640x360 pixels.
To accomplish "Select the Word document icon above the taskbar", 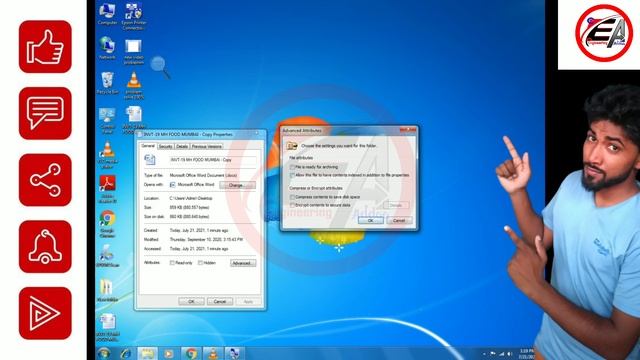I will click(108, 327).
